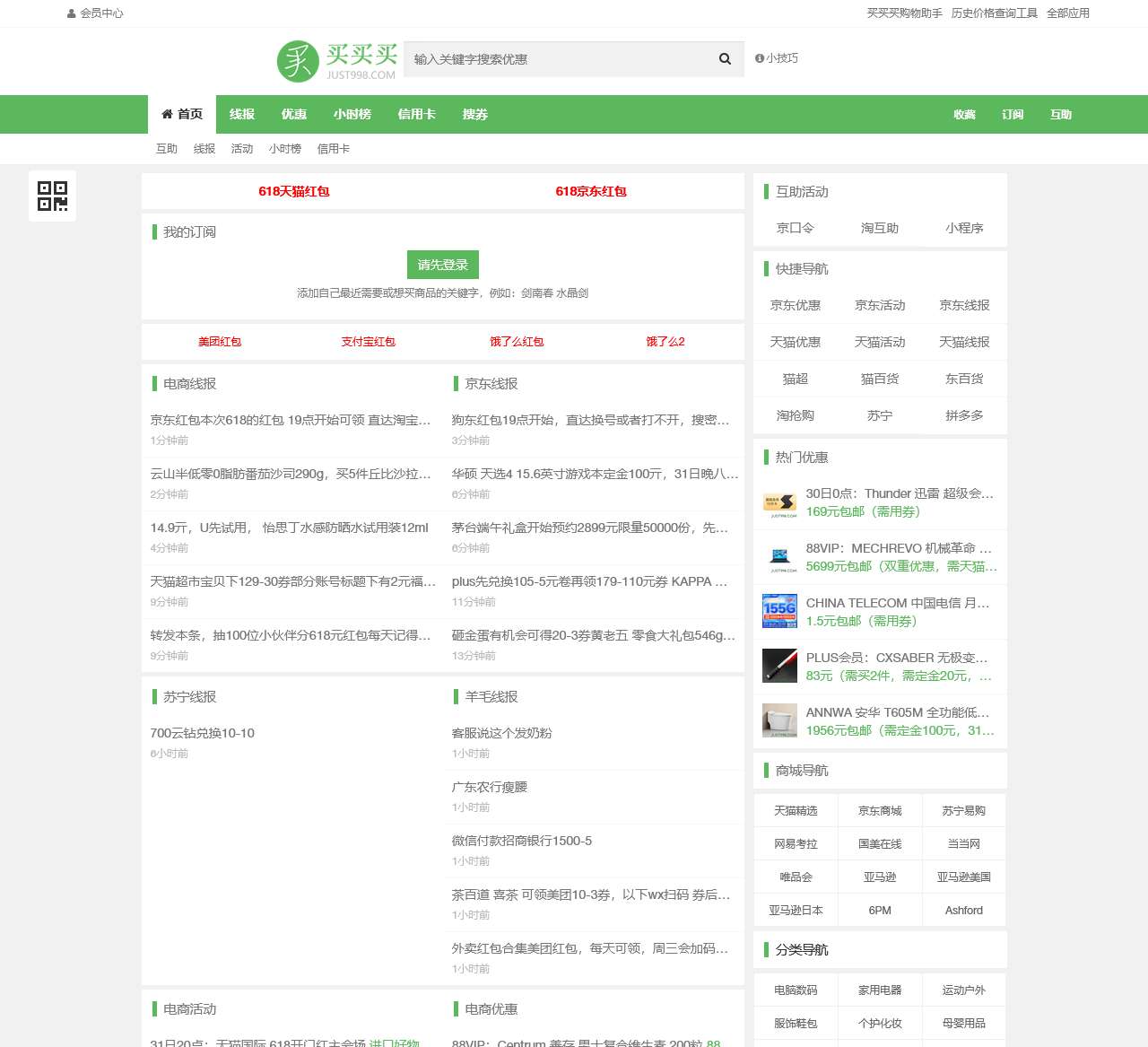Open 历史价格查询工具 in top bar
The width and height of the screenshot is (1148, 1047).
(x=994, y=13)
